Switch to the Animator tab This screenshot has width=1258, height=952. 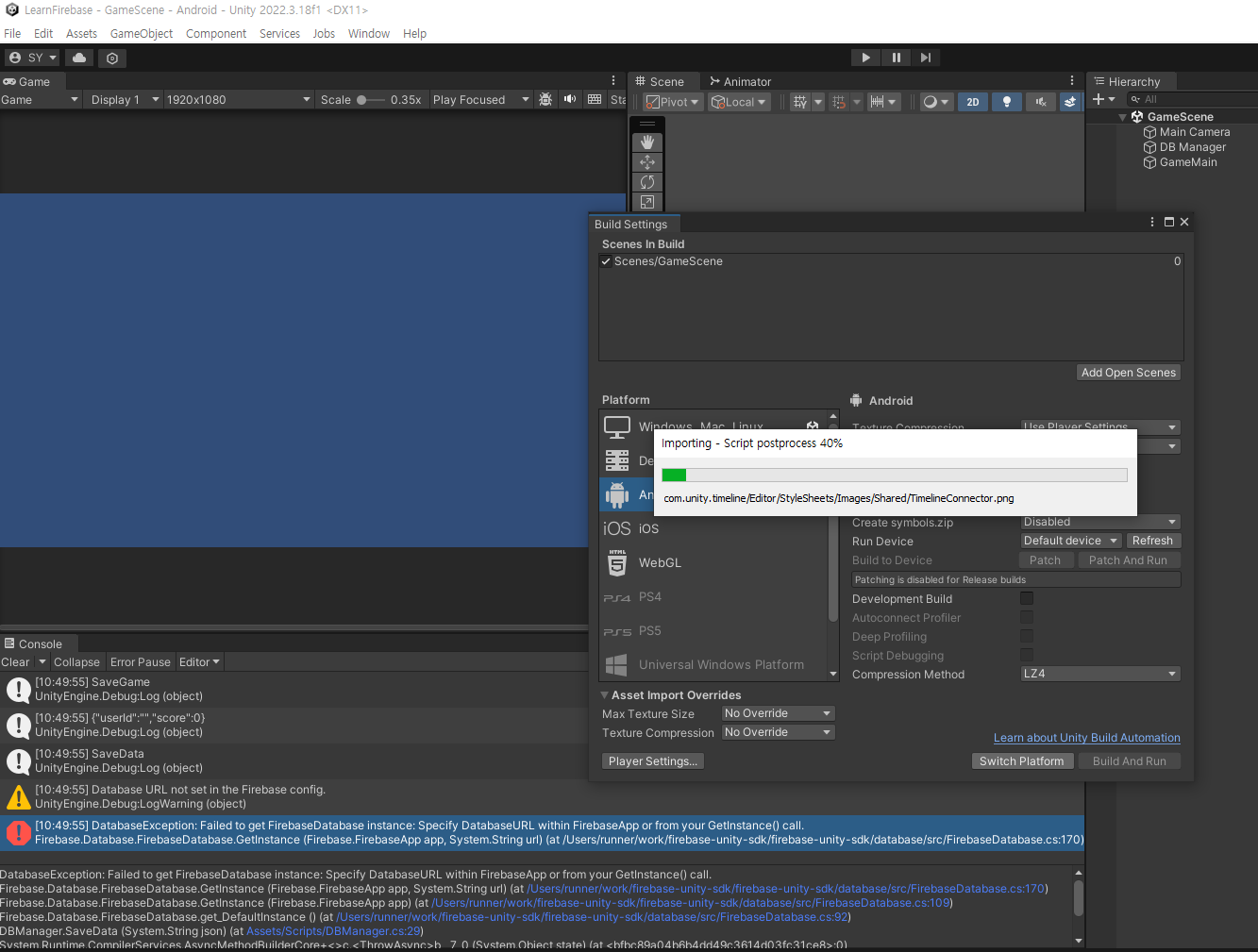tap(740, 82)
